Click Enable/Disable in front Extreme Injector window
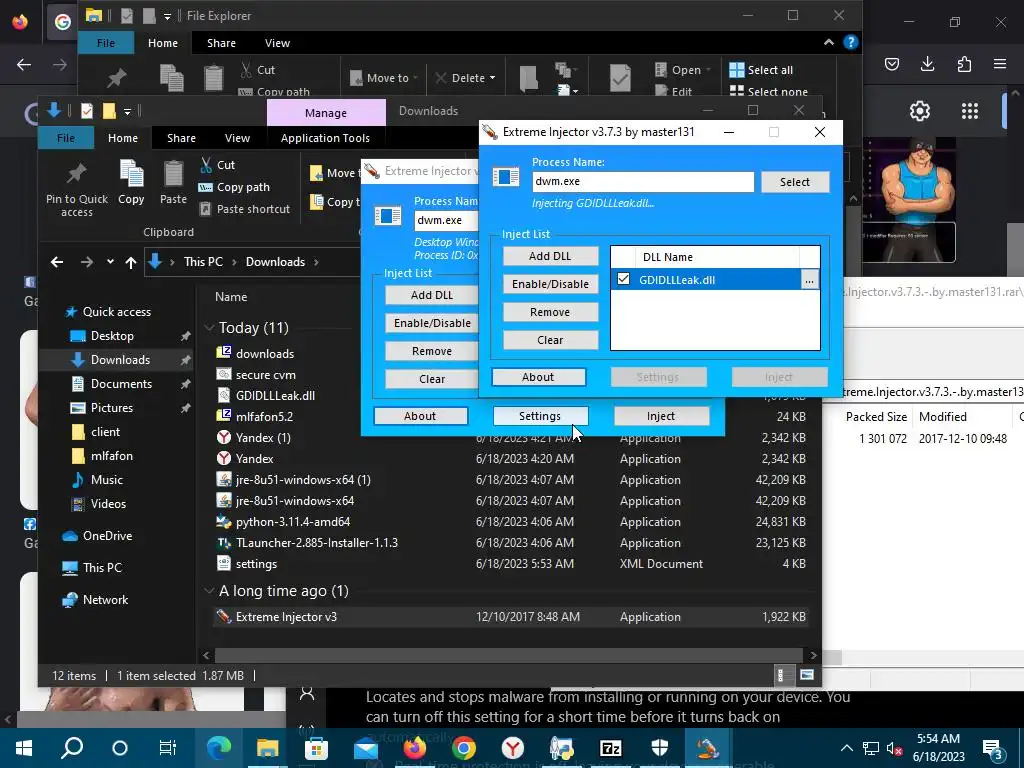 (x=550, y=284)
